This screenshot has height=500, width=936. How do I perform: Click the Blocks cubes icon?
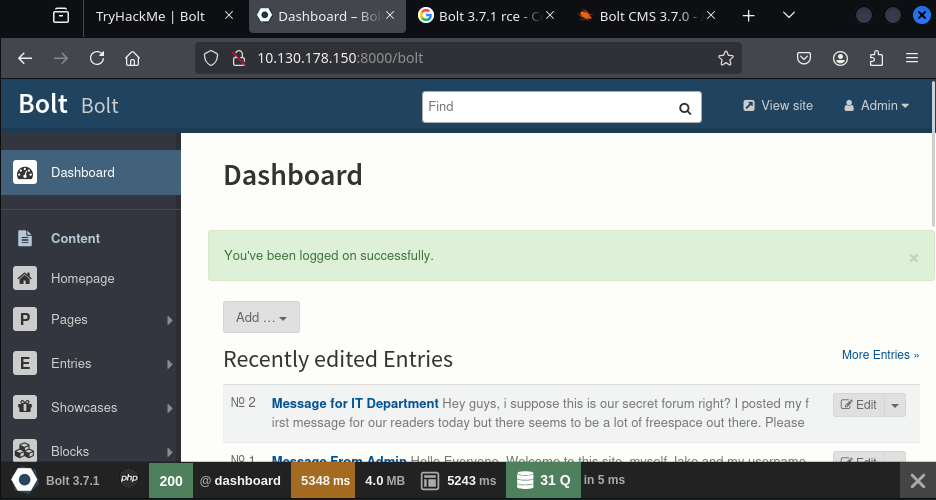[25, 451]
